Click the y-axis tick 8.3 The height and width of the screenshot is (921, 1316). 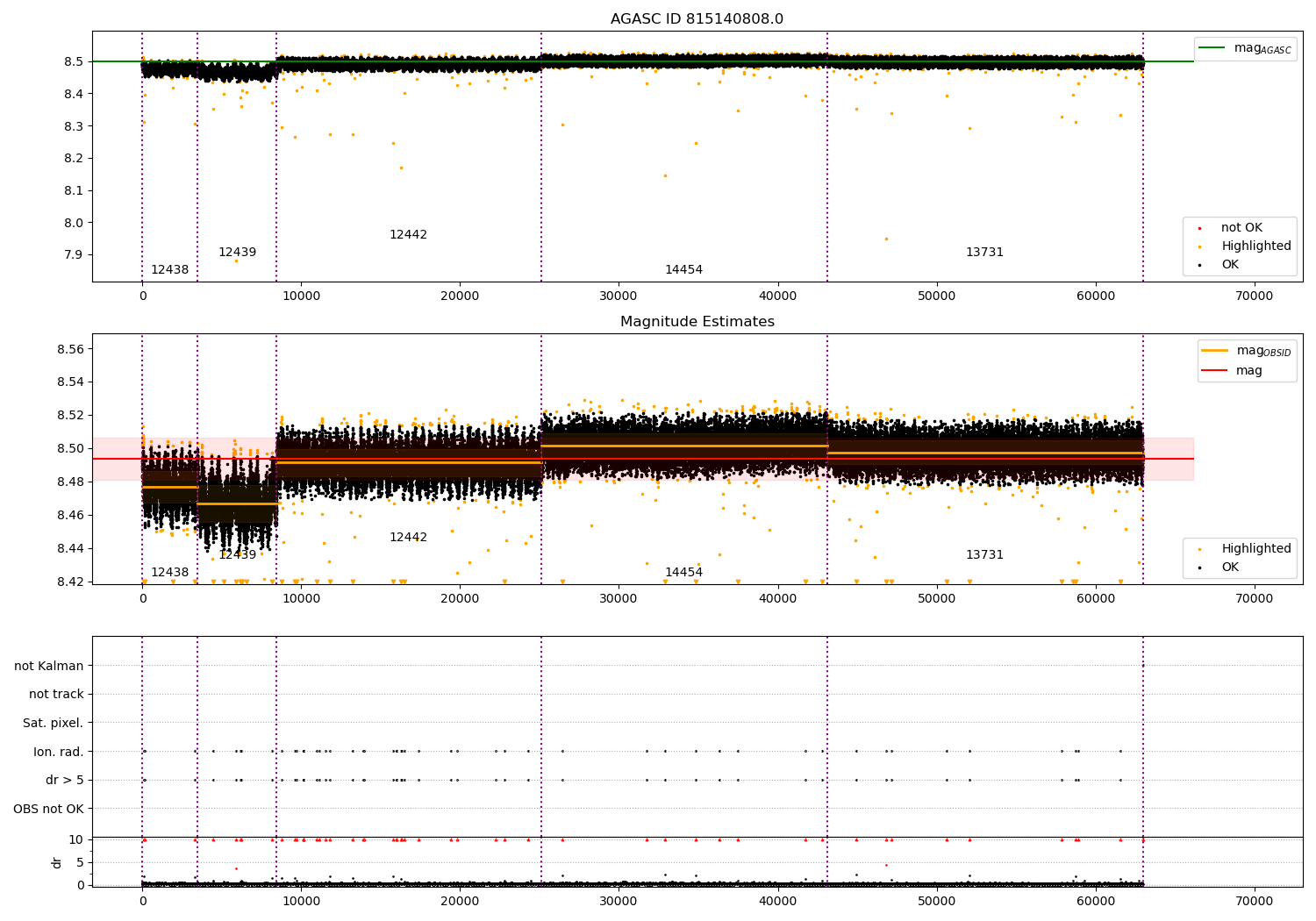75,126
